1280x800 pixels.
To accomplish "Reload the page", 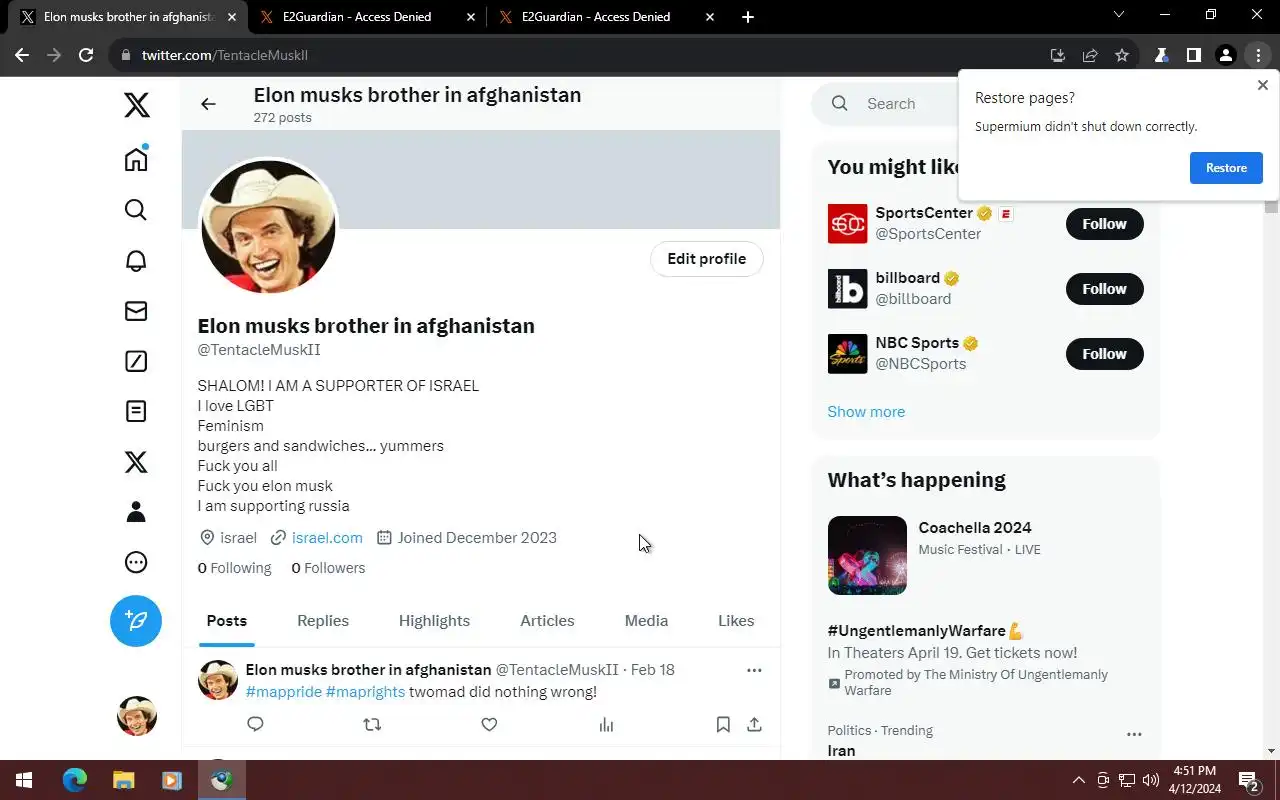I will pos(86,55).
